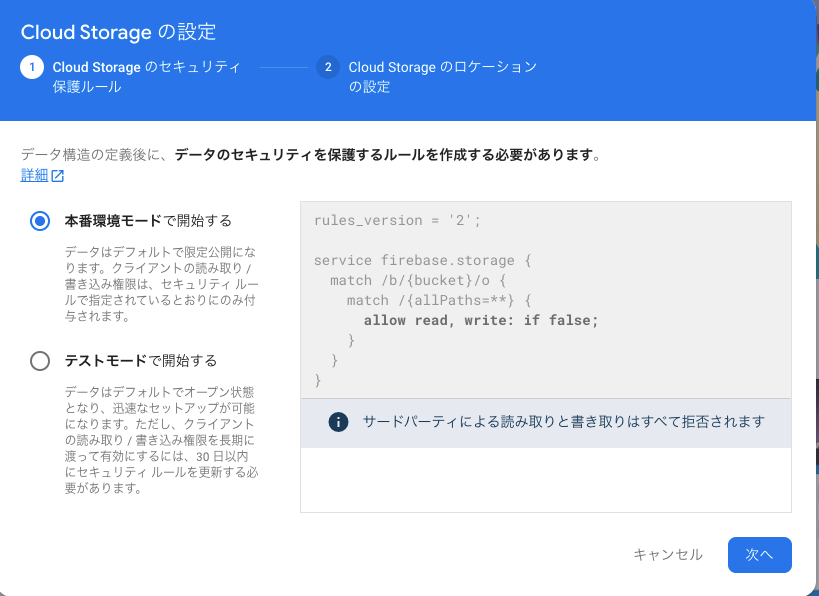Click the 本番環境モードで開始する label text
The width and height of the screenshot is (819, 596).
click(x=148, y=221)
